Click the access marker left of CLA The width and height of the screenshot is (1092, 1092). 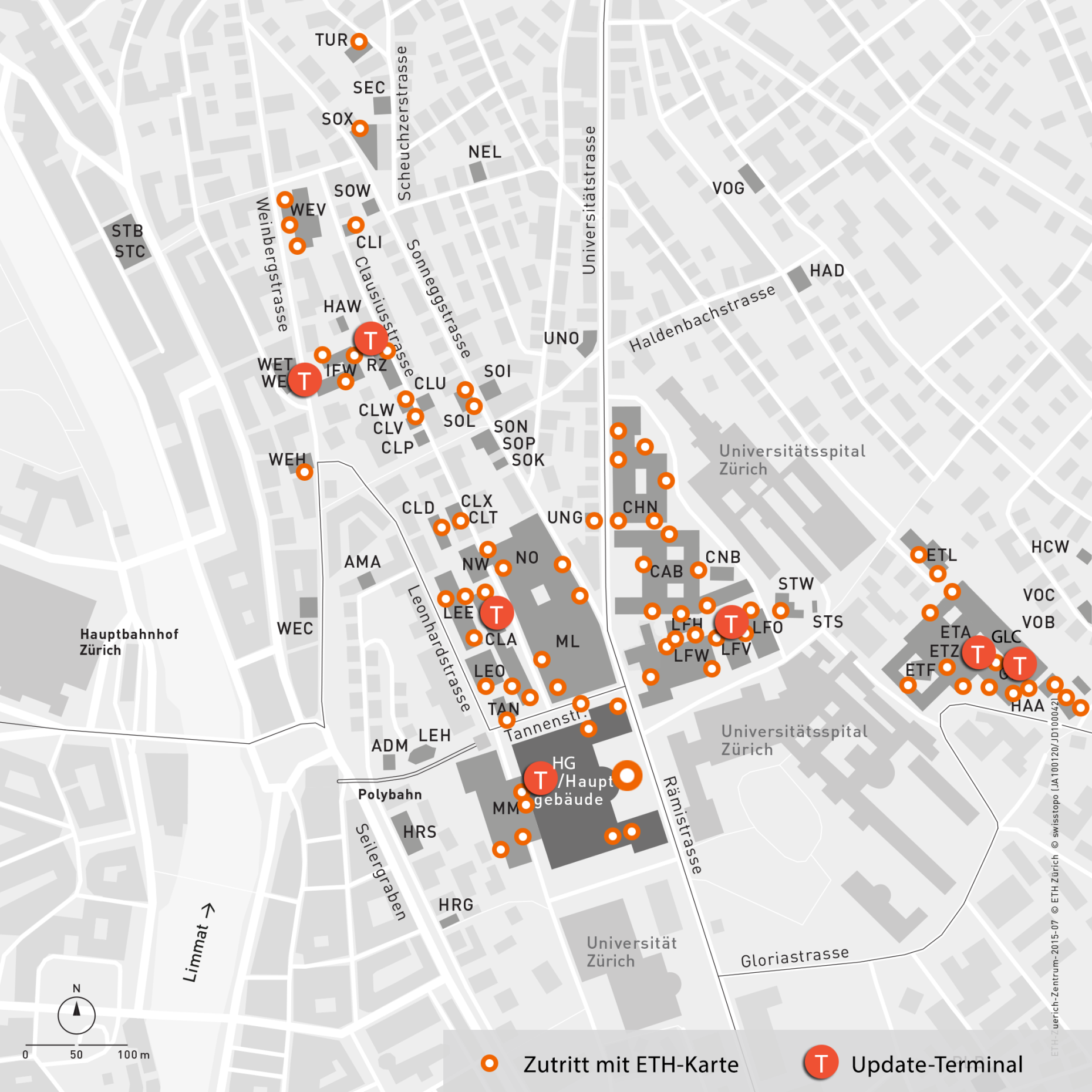(474, 638)
